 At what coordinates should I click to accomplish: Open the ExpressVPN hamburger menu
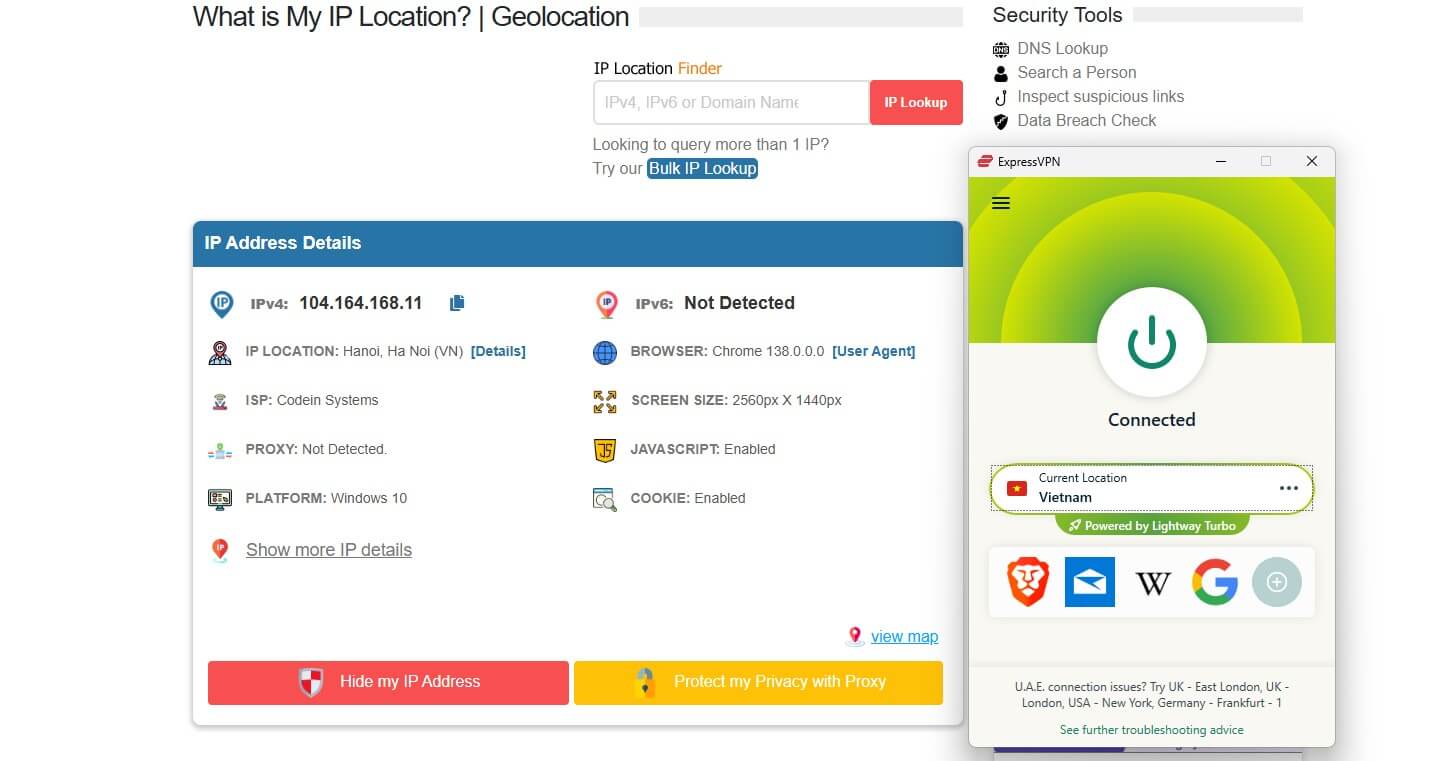coord(1000,203)
